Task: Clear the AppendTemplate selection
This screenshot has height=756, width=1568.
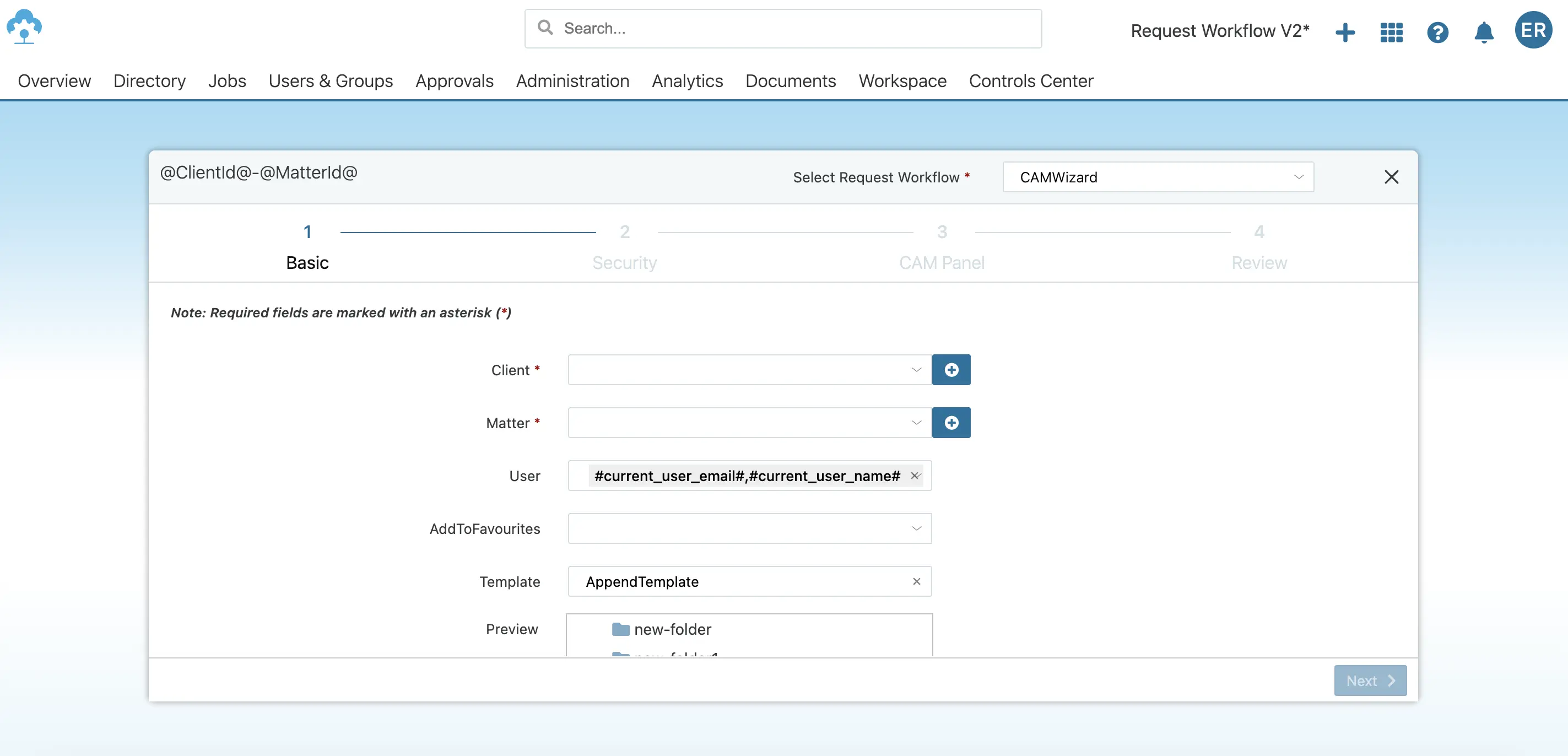Action: [916, 581]
